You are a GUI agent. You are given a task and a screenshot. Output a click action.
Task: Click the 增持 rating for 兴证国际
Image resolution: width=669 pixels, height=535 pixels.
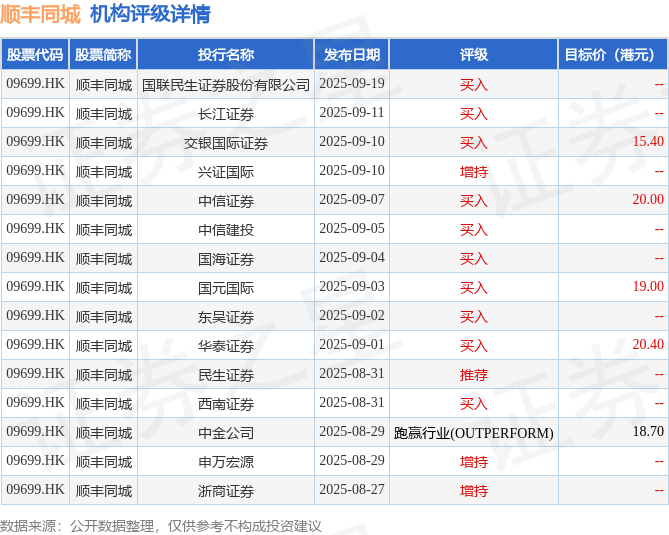(474, 172)
